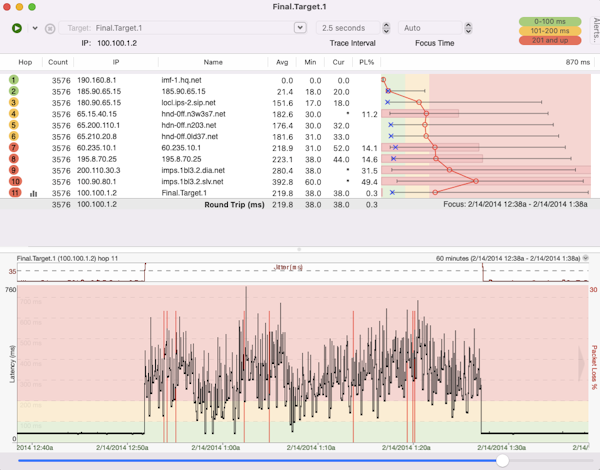Click the timeline slider handle at bottom

(502, 461)
